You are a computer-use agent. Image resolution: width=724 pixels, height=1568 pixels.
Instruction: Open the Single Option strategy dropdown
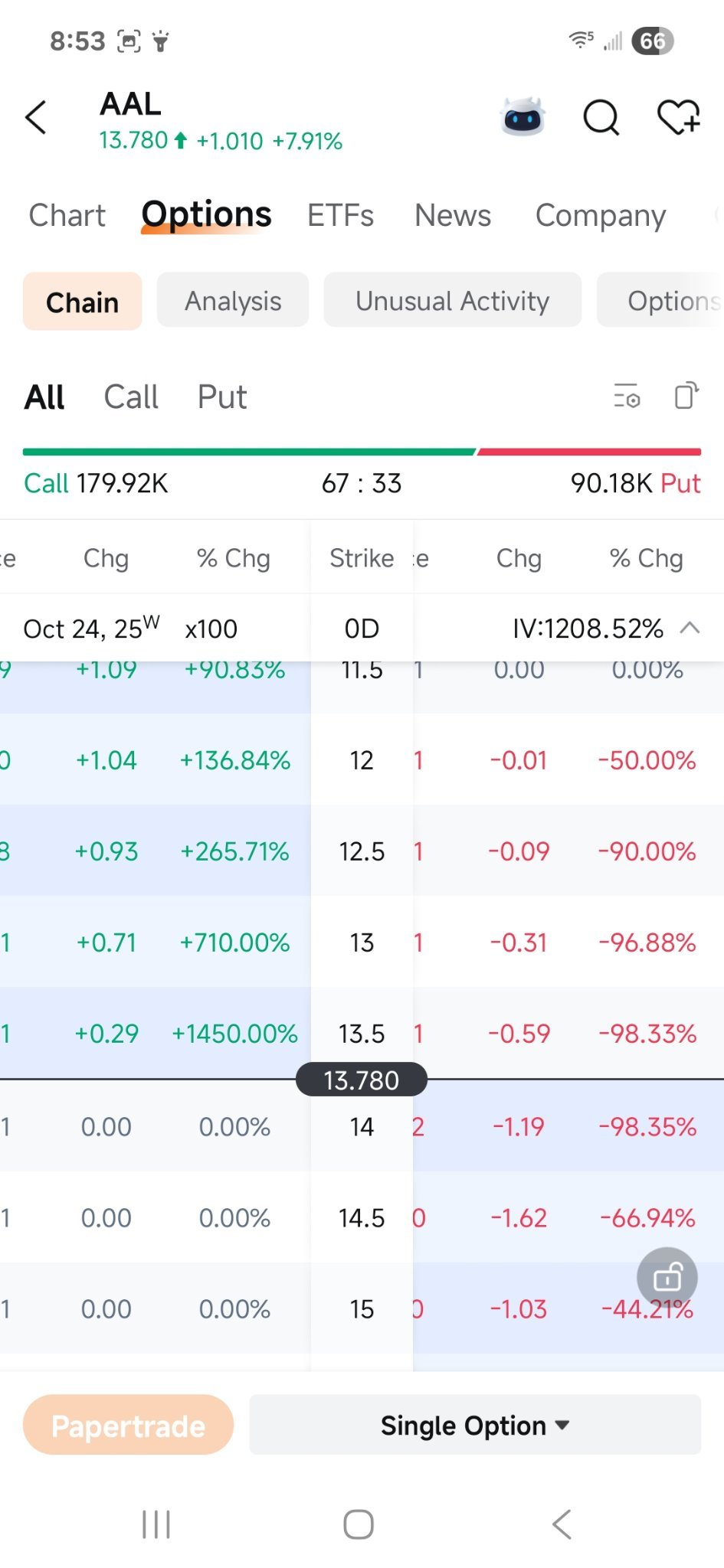(475, 1425)
